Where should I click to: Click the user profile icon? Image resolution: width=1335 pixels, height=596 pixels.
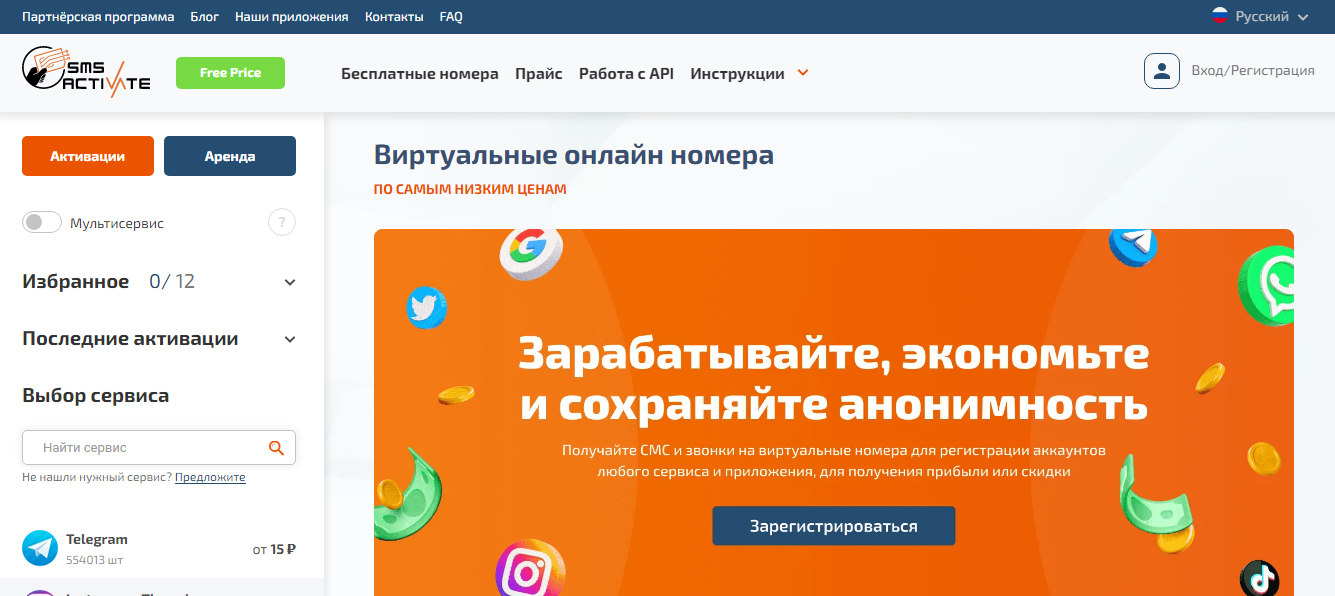pos(1161,71)
